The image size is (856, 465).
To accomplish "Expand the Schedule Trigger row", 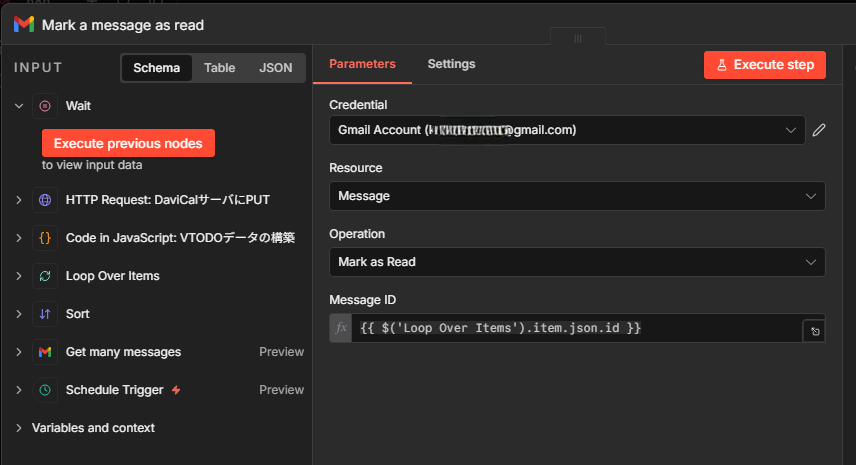I will [x=19, y=390].
